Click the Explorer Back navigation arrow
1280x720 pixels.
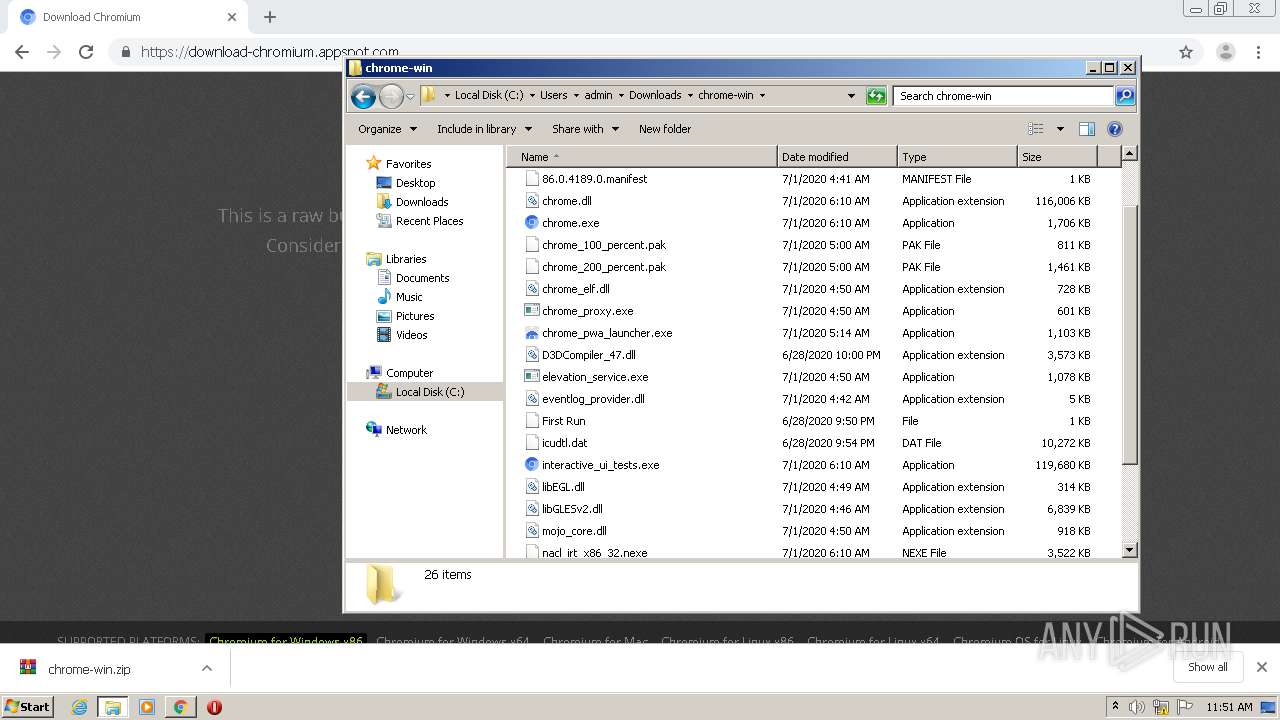[x=363, y=96]
